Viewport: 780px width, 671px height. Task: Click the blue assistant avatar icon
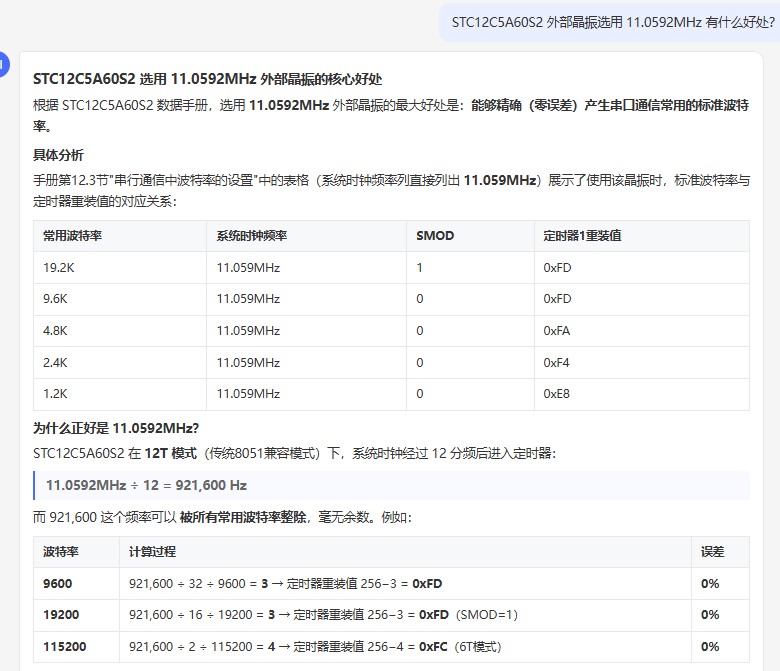point(4,64)
